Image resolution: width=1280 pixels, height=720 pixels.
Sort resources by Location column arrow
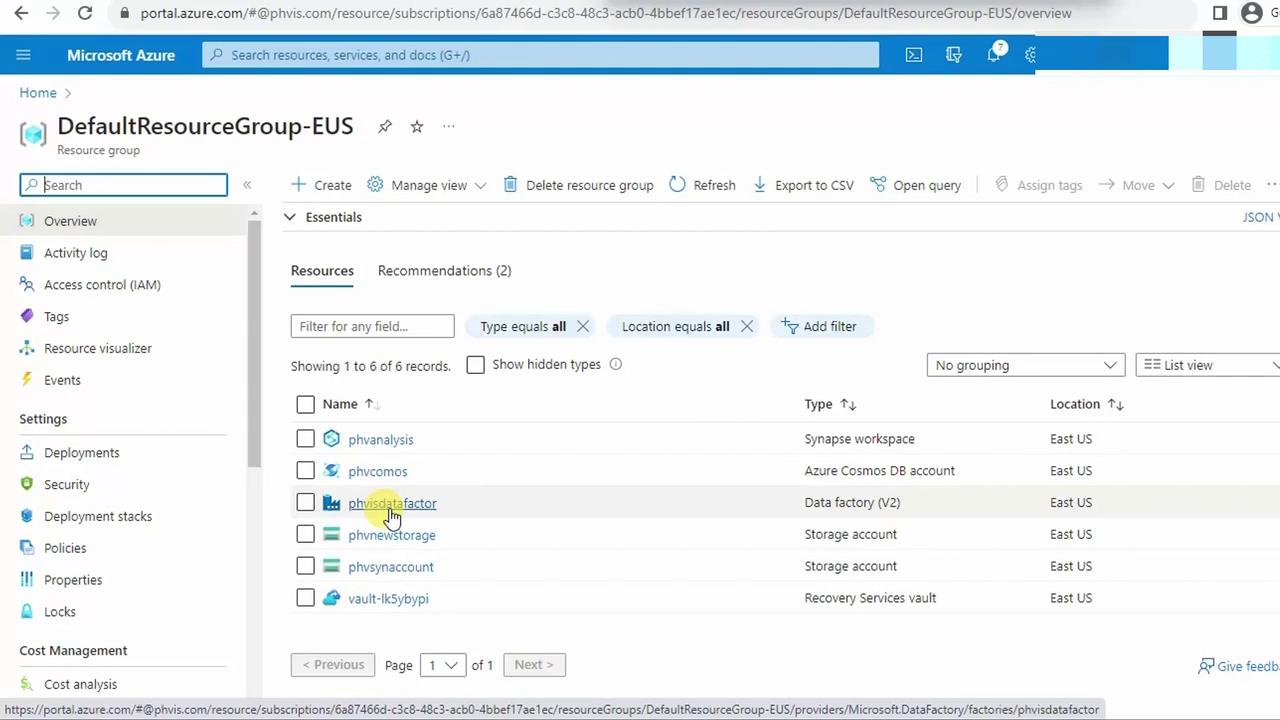1116,404
